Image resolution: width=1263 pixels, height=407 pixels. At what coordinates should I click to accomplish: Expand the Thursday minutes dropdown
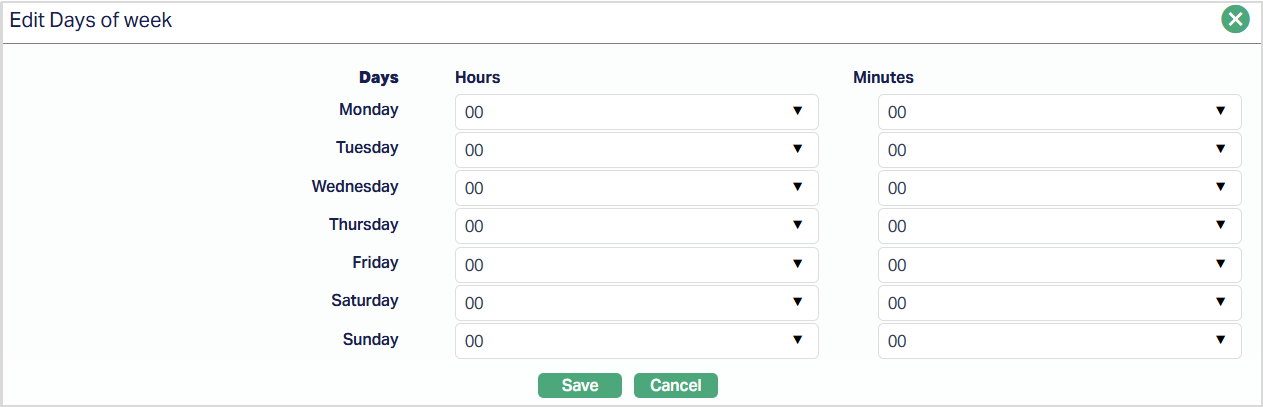click(1059, 226)
